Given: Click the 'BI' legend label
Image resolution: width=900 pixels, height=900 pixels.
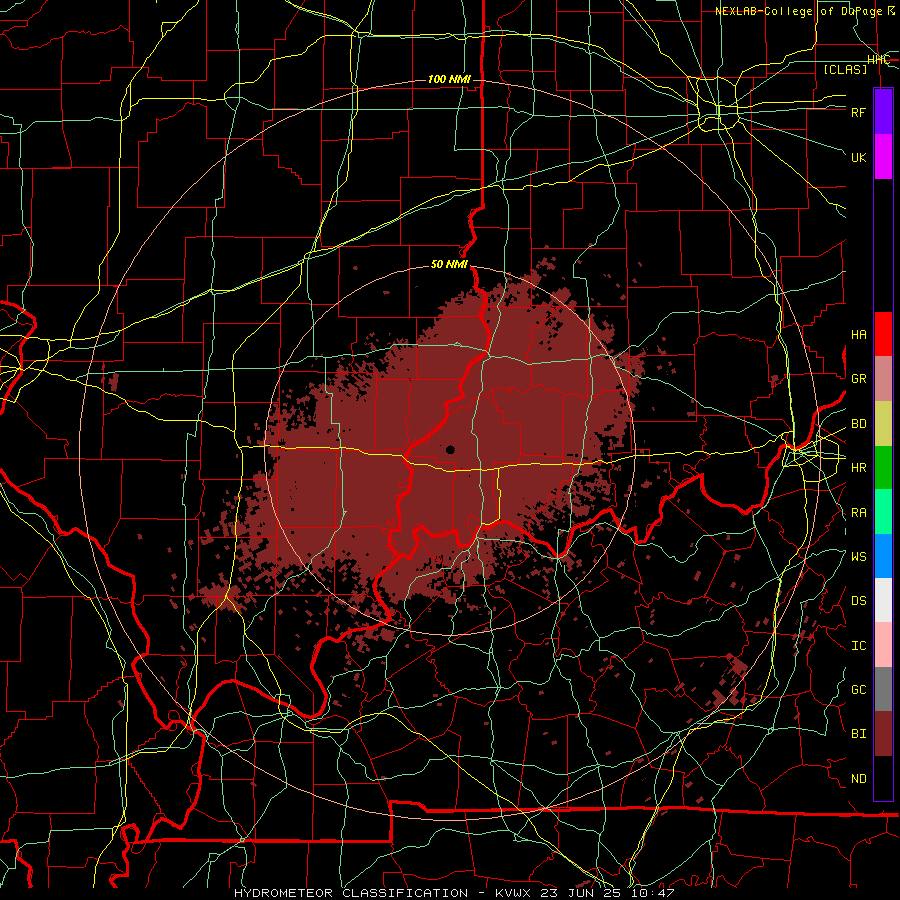Looking at the screenshot, I should [x=858, y=734].
